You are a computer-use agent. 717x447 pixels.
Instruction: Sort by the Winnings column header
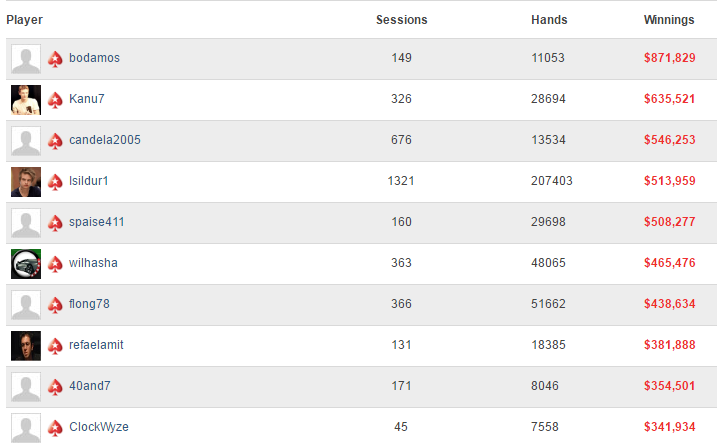(669, 20)
